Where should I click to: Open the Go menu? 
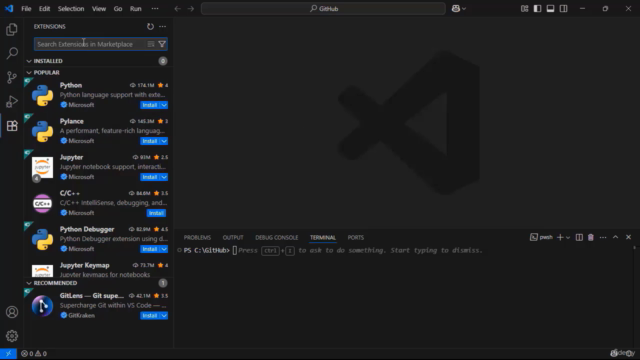click(118, 9)
